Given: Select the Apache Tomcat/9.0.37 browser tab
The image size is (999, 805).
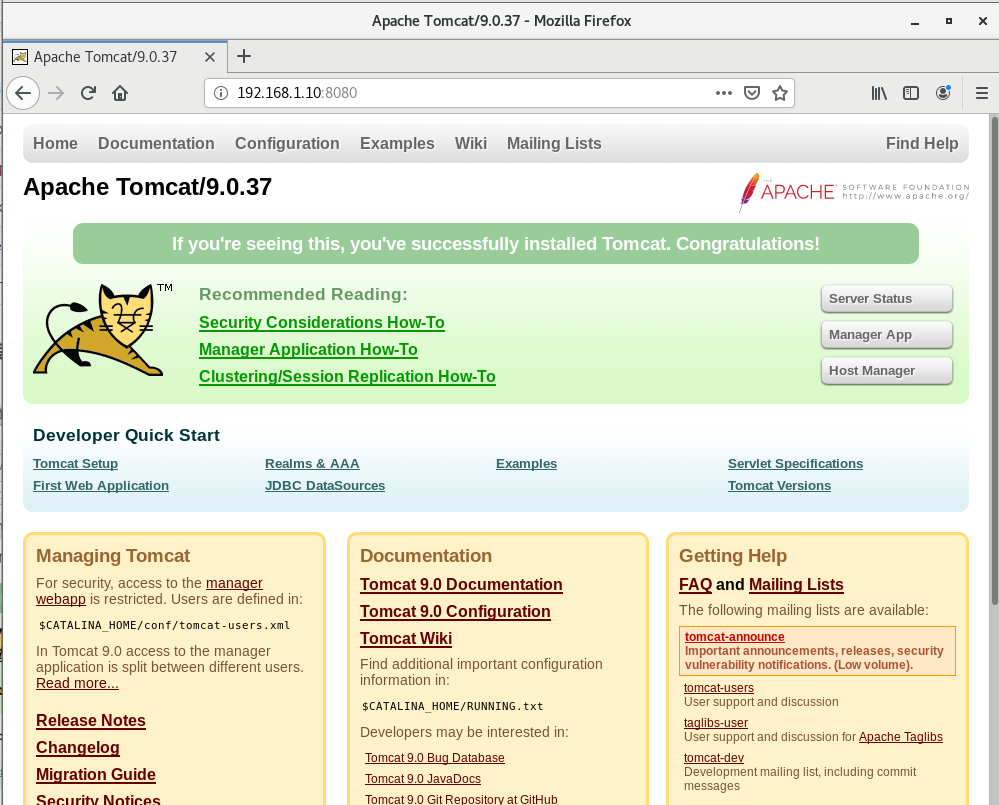Looking at the screenshot, I should coord(115,57).
